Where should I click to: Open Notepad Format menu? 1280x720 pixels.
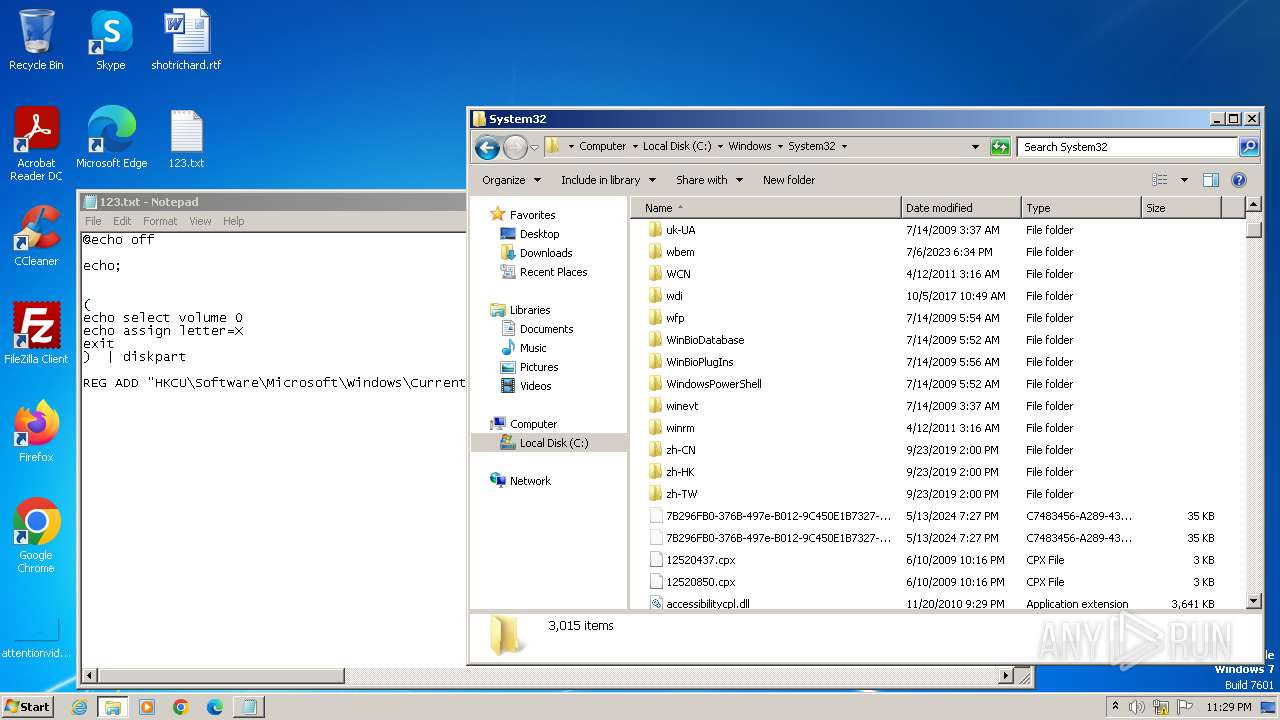coord(160,221)
